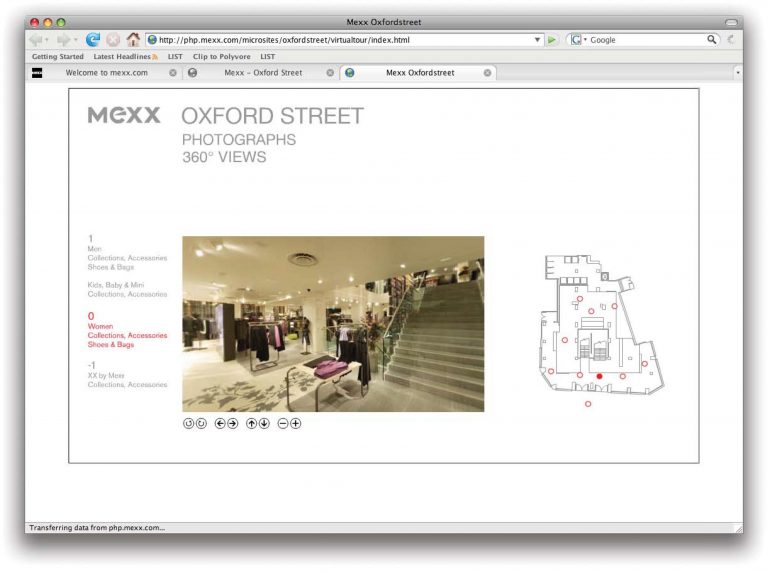Open the URL bar history dropdown

pyautogui.click(x=537, y=40)
